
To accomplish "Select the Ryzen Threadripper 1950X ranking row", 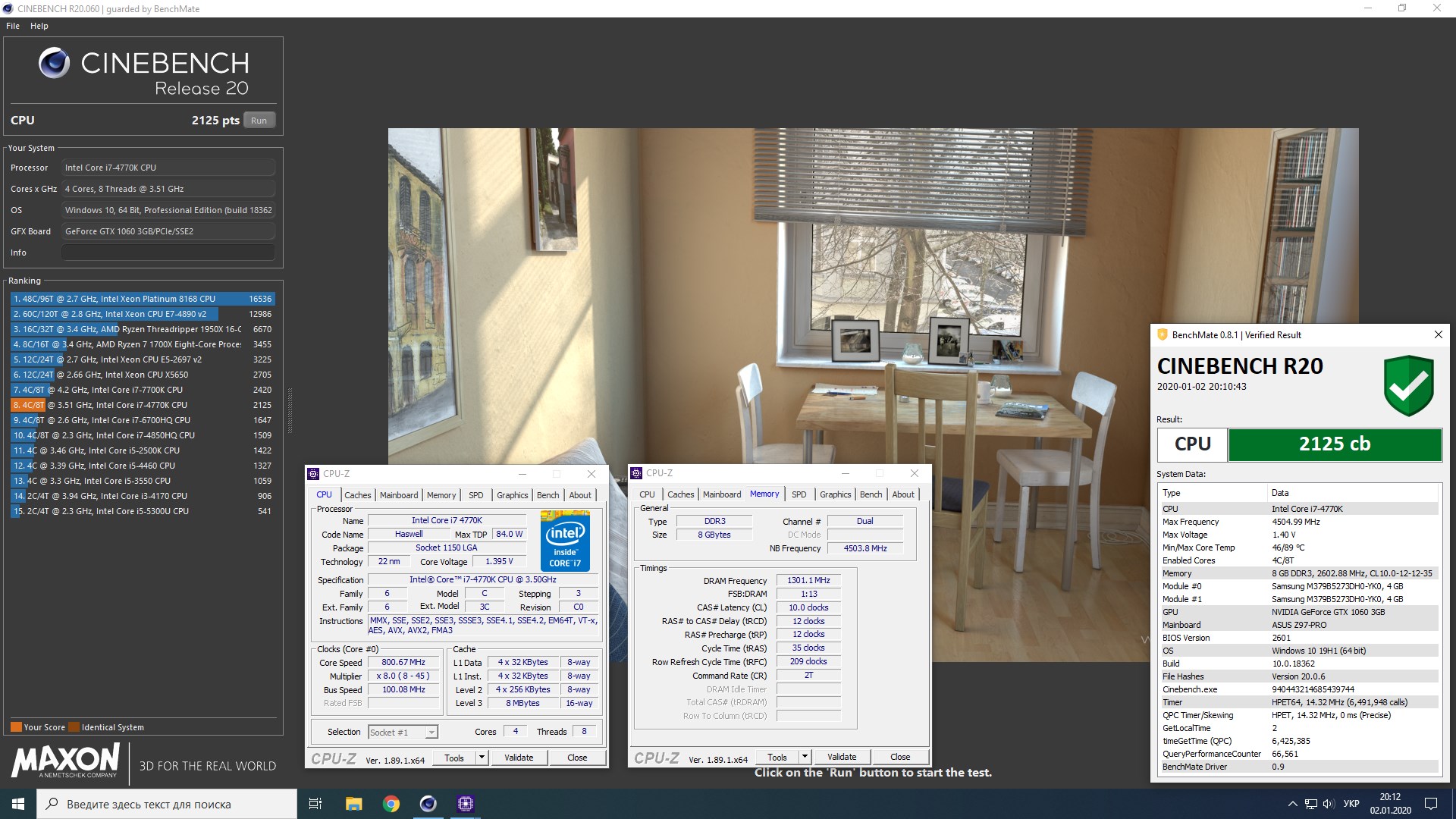I will click(x=143, y=329).
